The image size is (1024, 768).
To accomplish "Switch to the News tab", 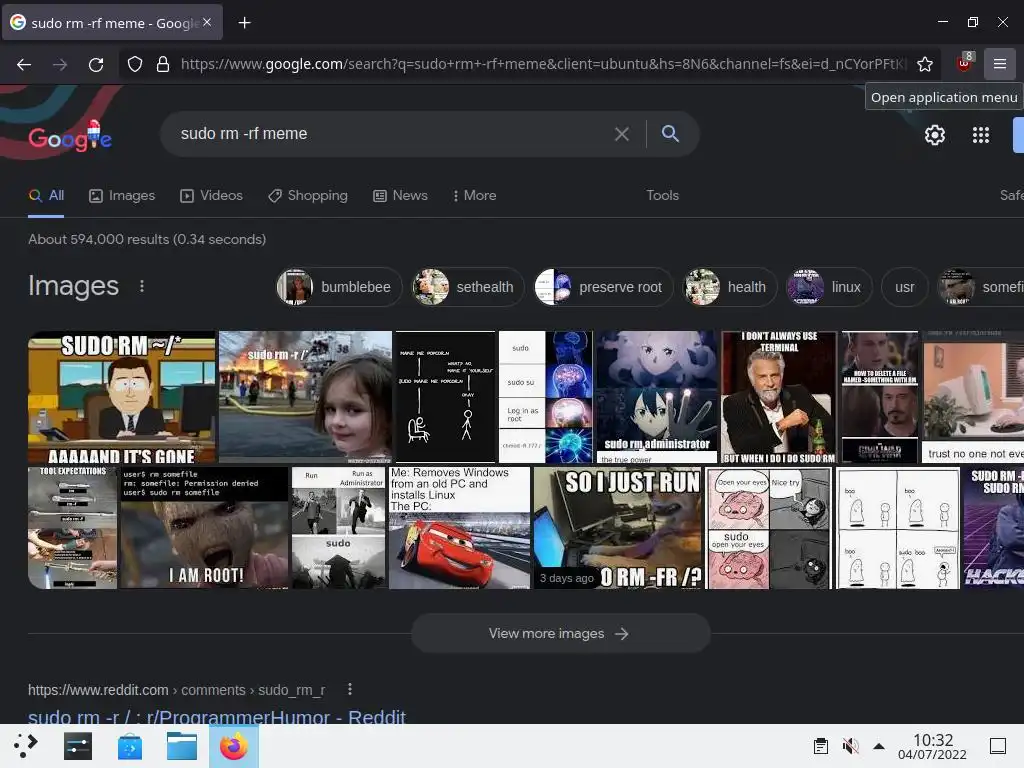I will pos(400,195).
